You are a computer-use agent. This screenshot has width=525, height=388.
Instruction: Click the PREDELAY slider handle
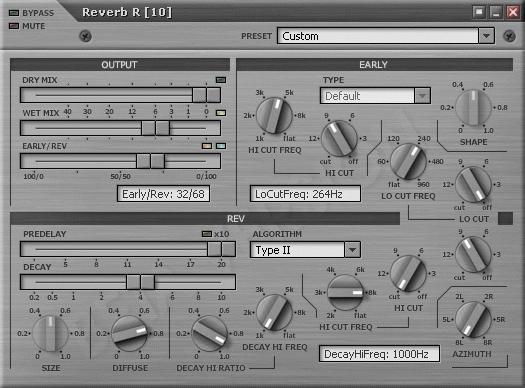click(x=221, y=249)
